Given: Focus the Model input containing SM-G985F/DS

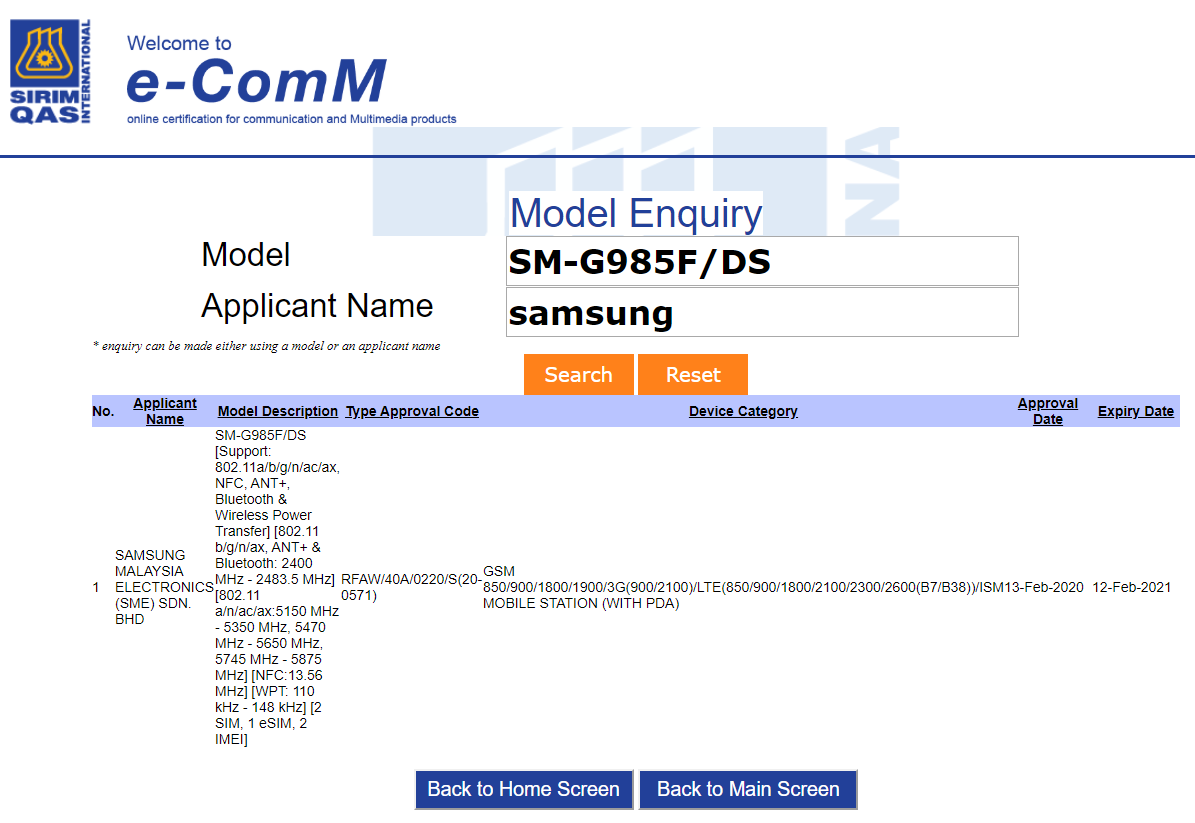Looking at the screenshot, I should tap(762, 262).
